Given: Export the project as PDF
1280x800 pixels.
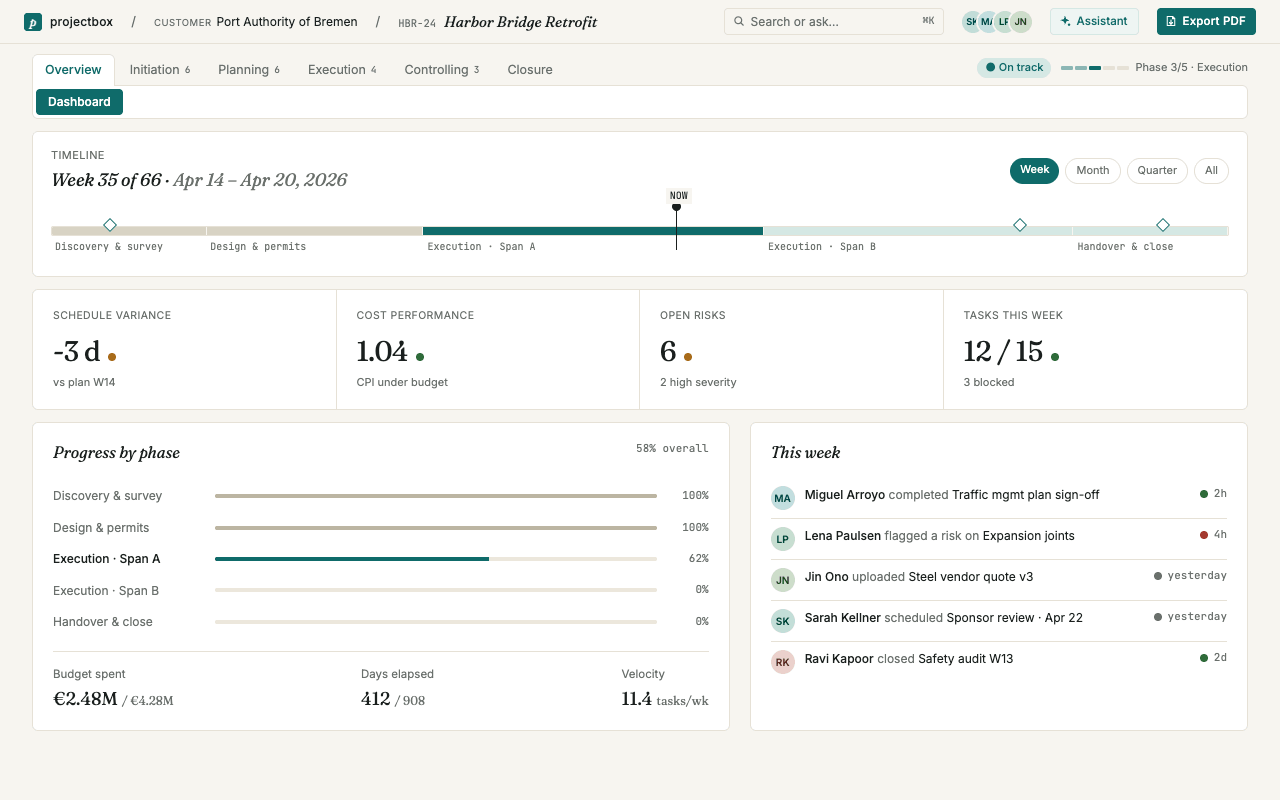Looking at the screenshot, I should click(1206, 21).
